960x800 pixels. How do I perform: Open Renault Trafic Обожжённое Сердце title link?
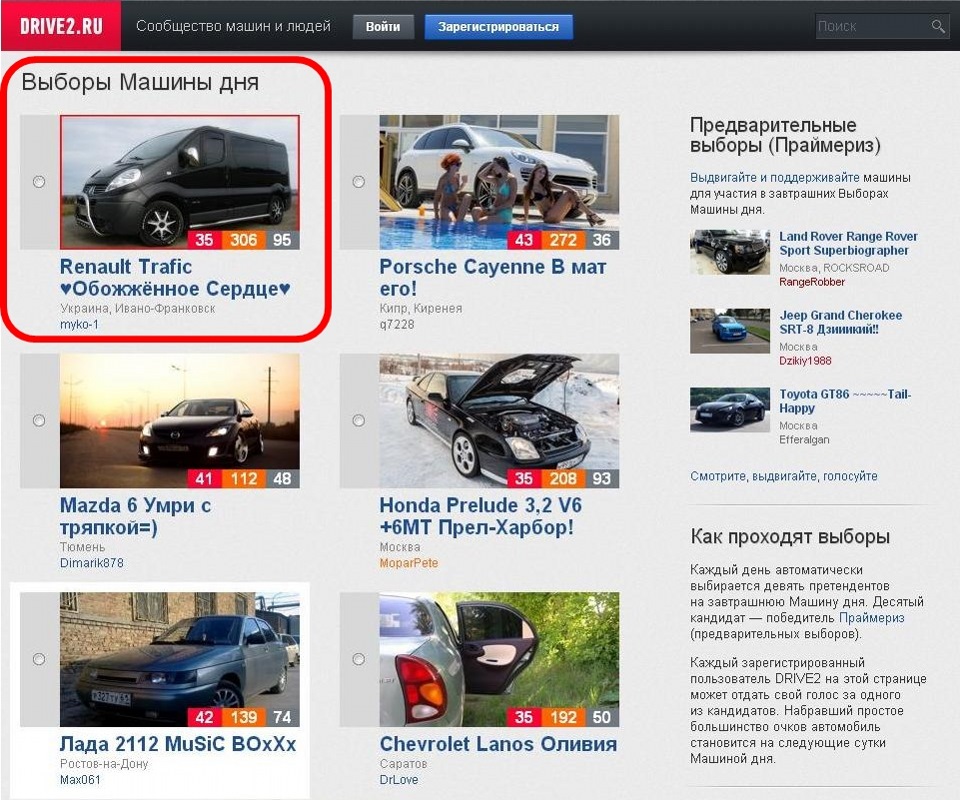point(175,277)
